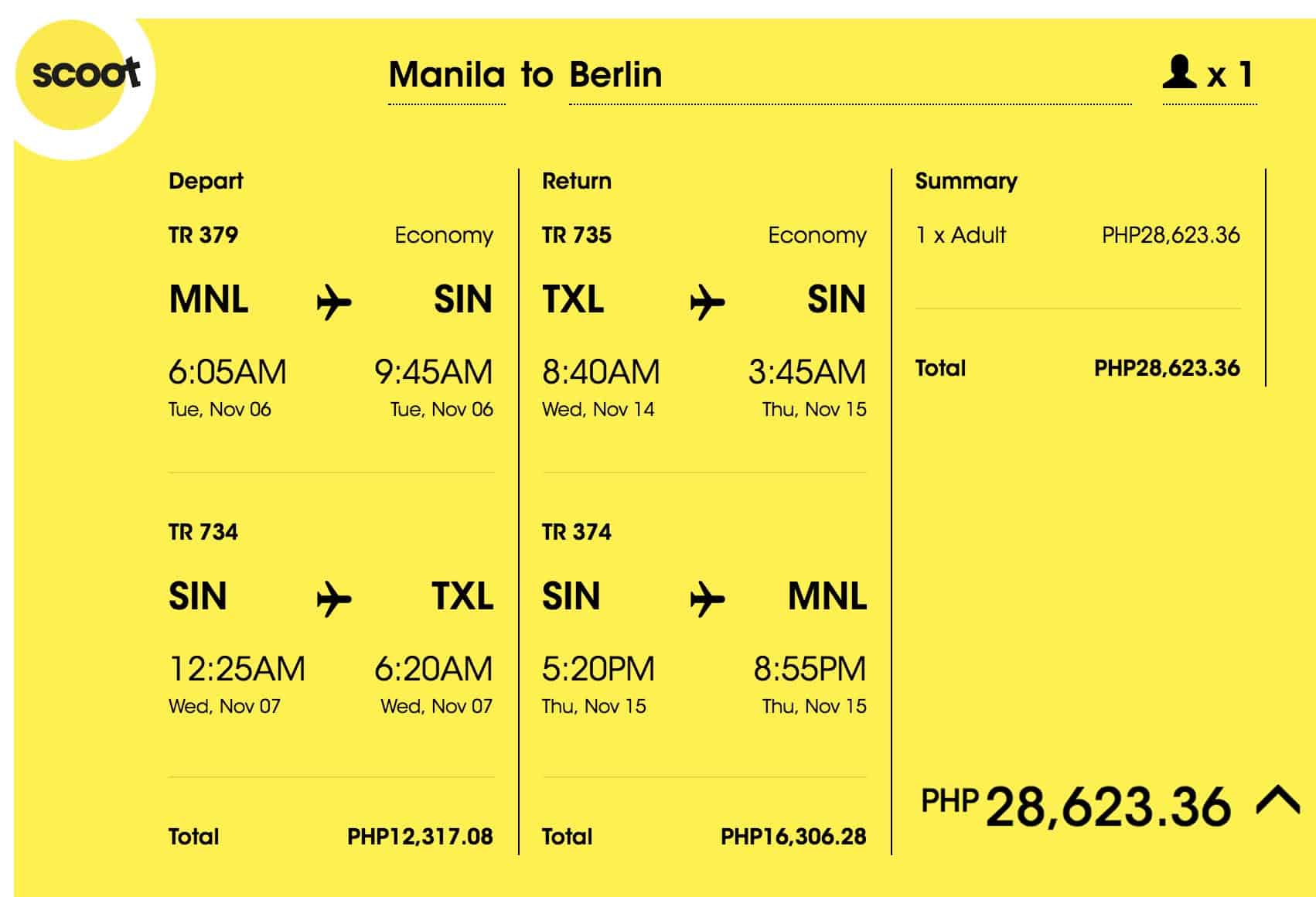Image resolution: width=1316 pixels, height=897 pixels.
Task: Select flight number TR 734
Action: 203,532
